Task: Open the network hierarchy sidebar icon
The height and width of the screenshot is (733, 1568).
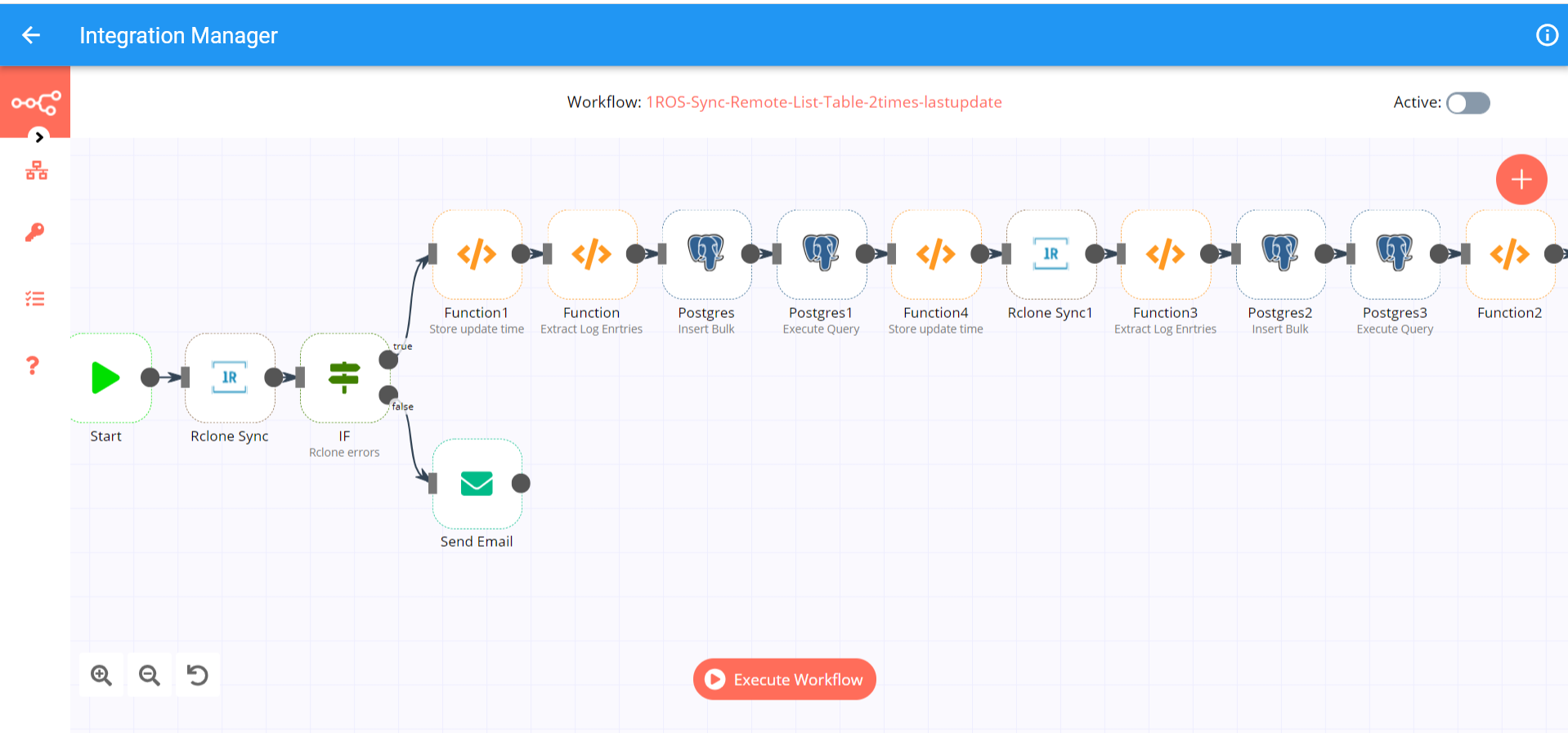Action: (x=36, y=171)
